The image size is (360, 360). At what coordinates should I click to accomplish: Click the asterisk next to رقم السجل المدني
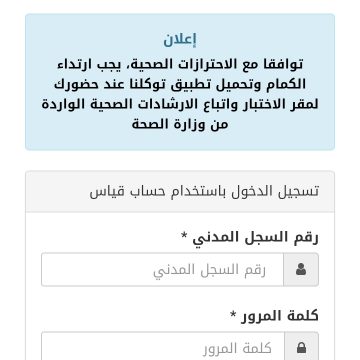[x=185, y=235]
